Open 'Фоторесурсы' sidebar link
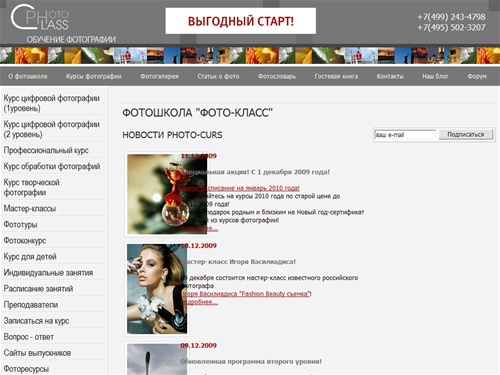Screen dimensions: 500x375 pos(26,369)
